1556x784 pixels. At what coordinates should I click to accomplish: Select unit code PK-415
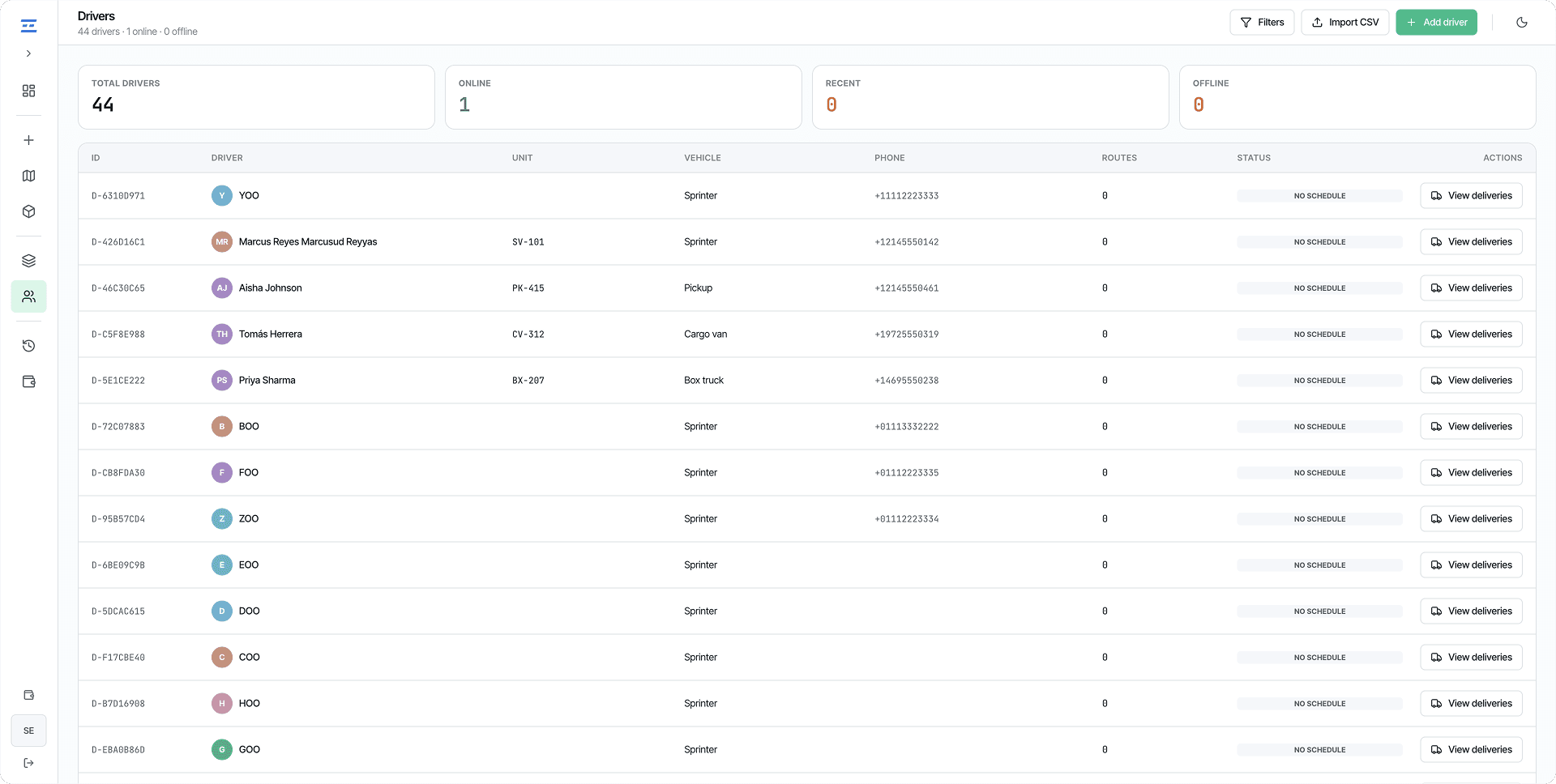point(528,288)
